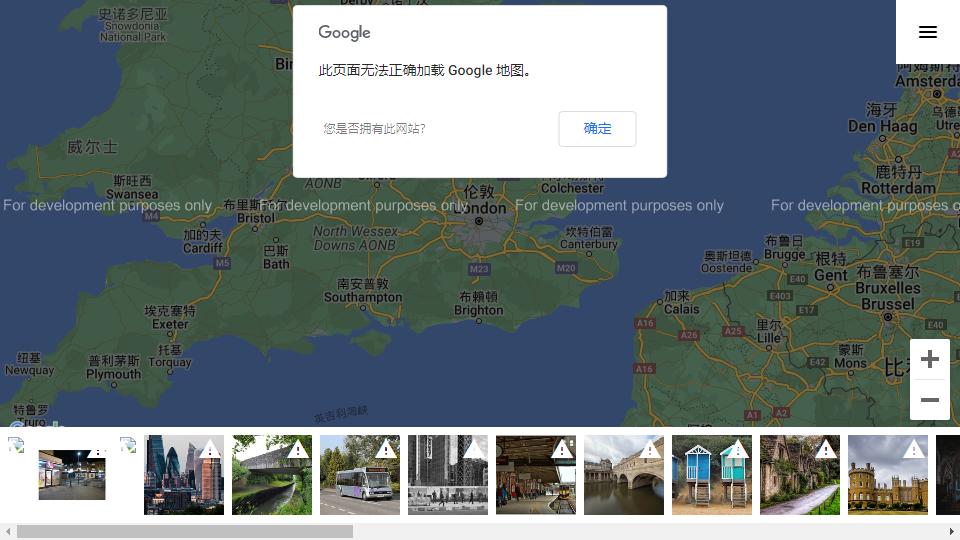This screenshot has width=960, height=540.
Task: Click the warning triangle on the canal bridge photo
Action: pos(298,450)
